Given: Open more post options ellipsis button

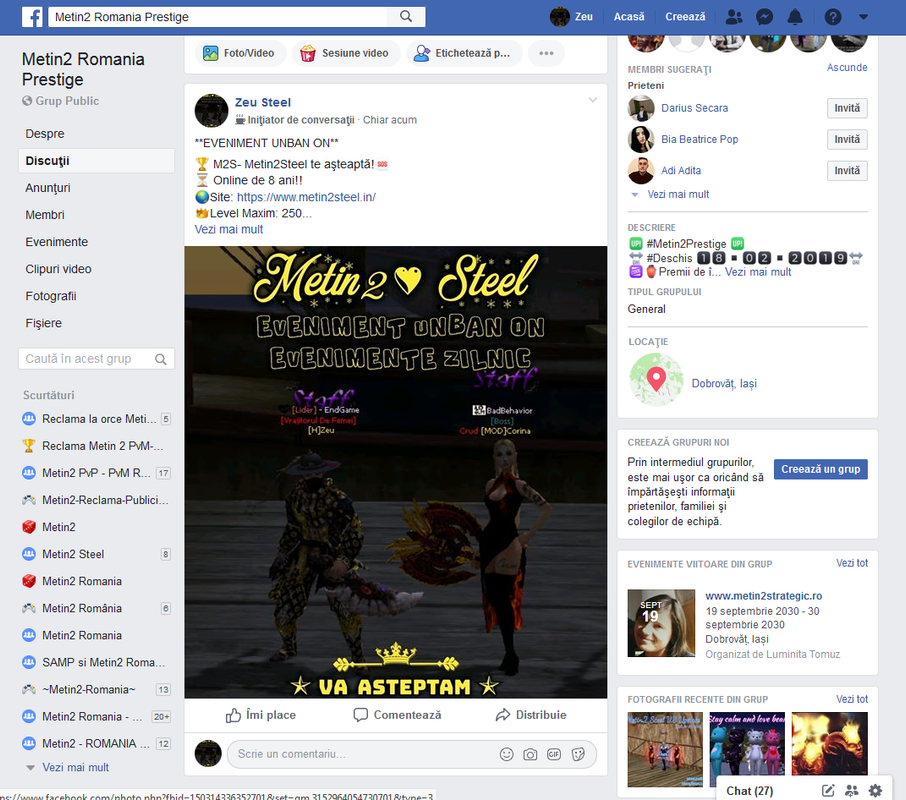Looking at the screenshot, I should 546,53.
